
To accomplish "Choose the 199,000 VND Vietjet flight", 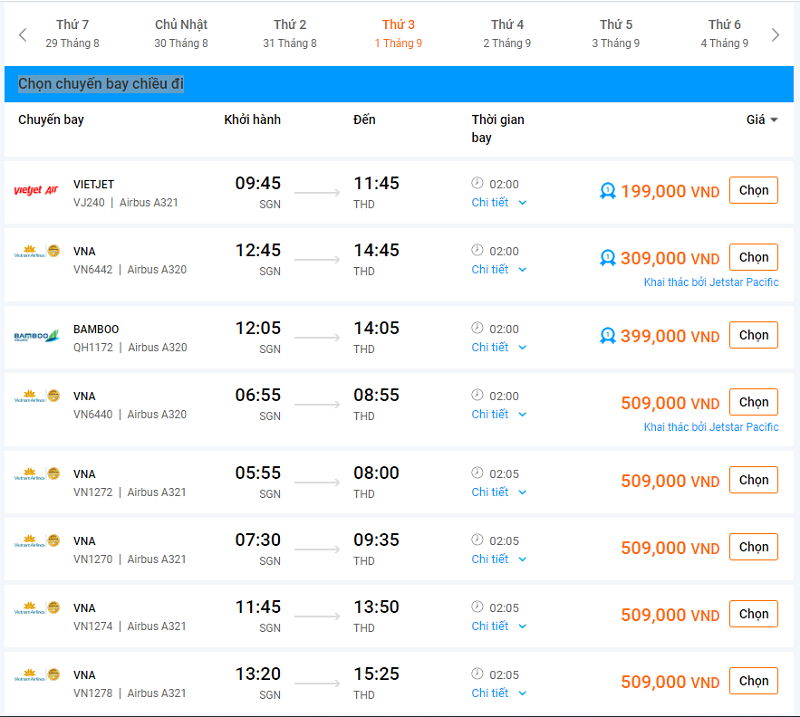I will click(x=753, y=190).
